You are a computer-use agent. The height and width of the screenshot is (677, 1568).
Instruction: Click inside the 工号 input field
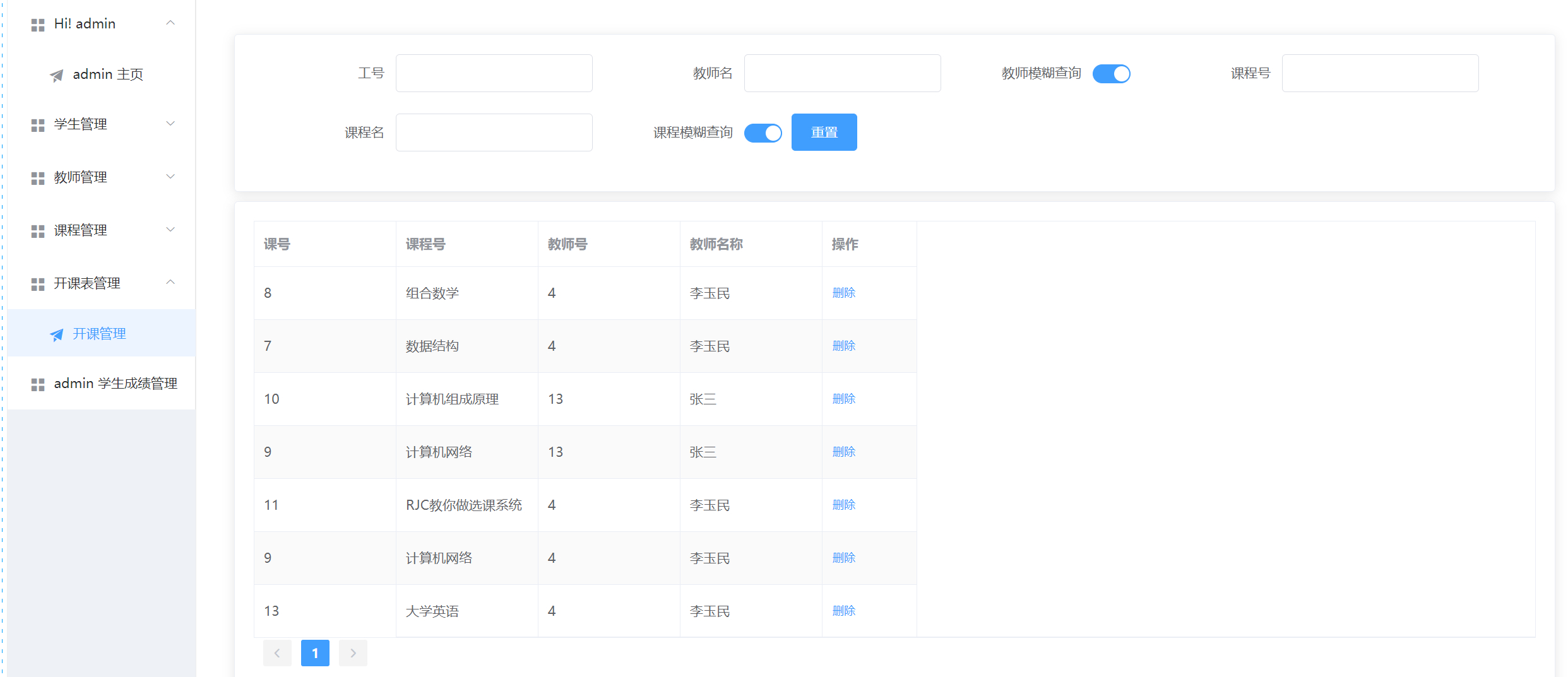coord(494,73)
